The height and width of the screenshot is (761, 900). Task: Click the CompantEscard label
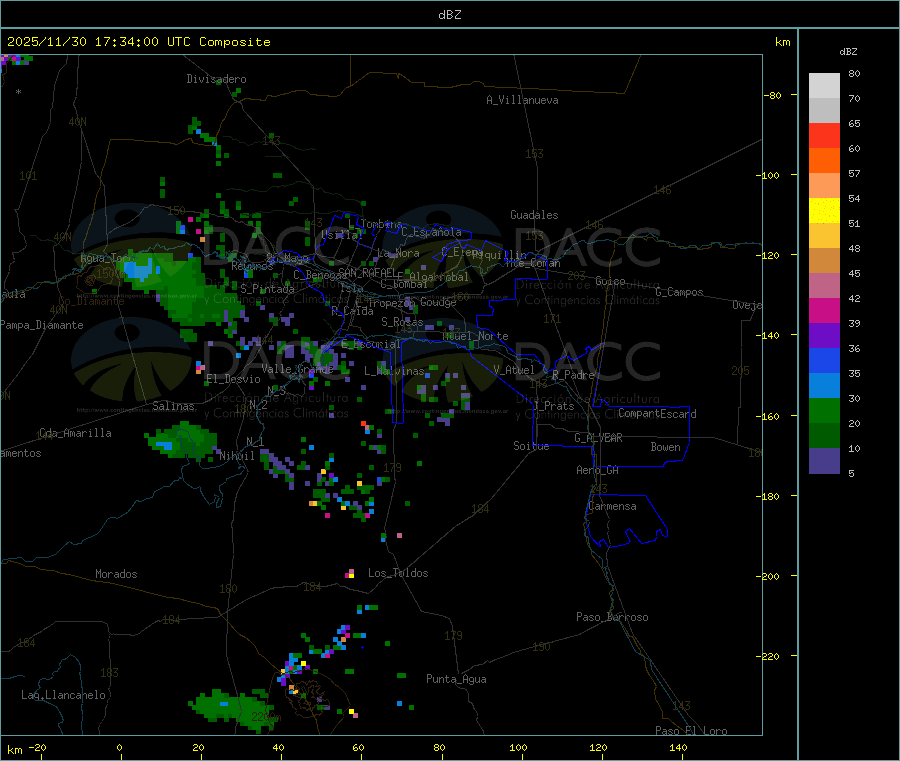[x=657, y=413]
